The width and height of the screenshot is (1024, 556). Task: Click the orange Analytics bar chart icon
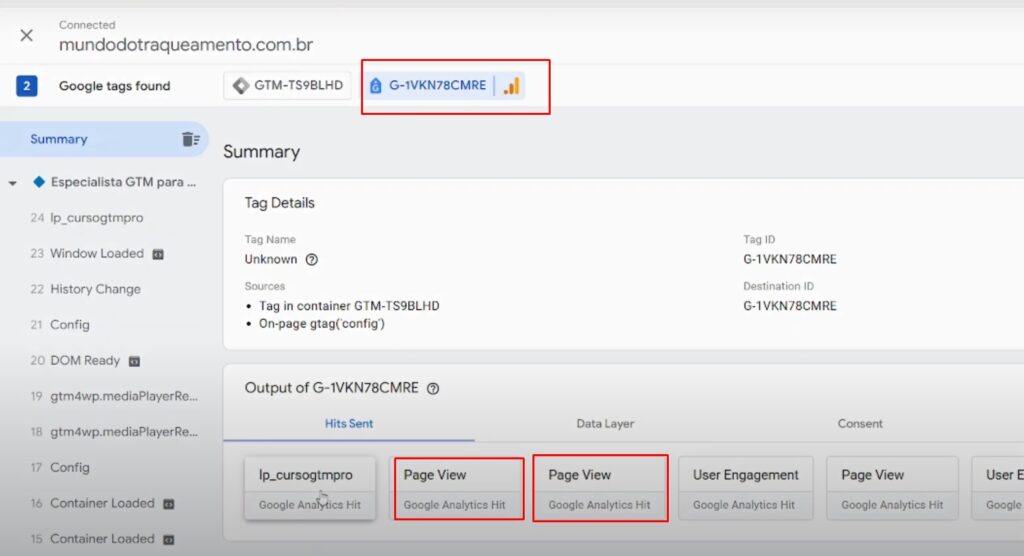coord(511,86)
